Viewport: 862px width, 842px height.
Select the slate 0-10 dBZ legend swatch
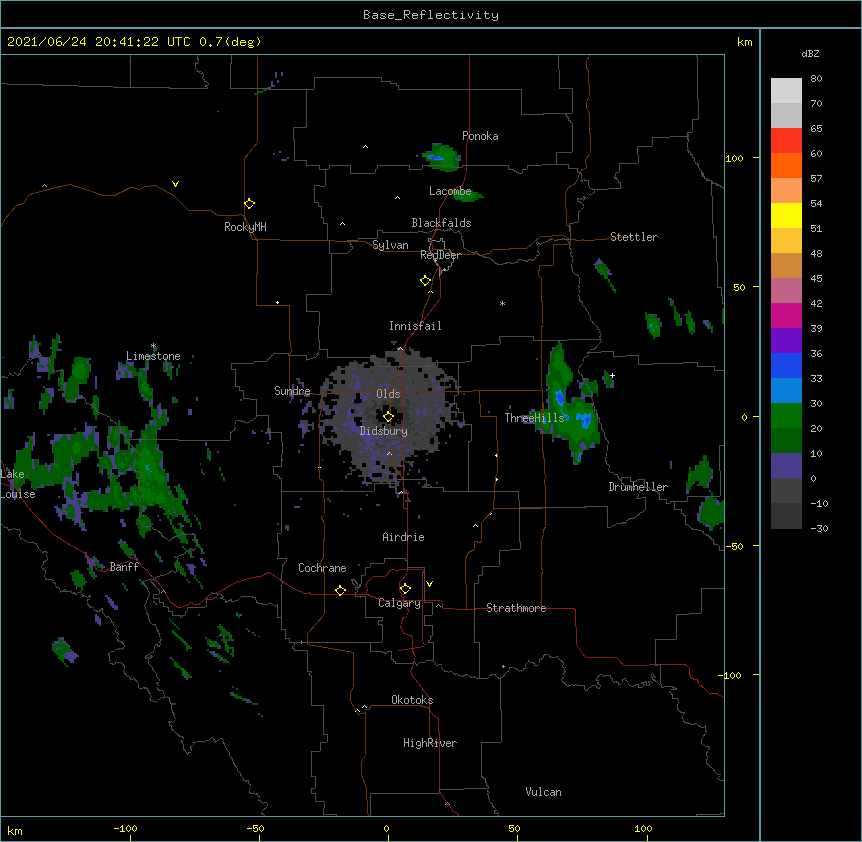tap(786, 466)
